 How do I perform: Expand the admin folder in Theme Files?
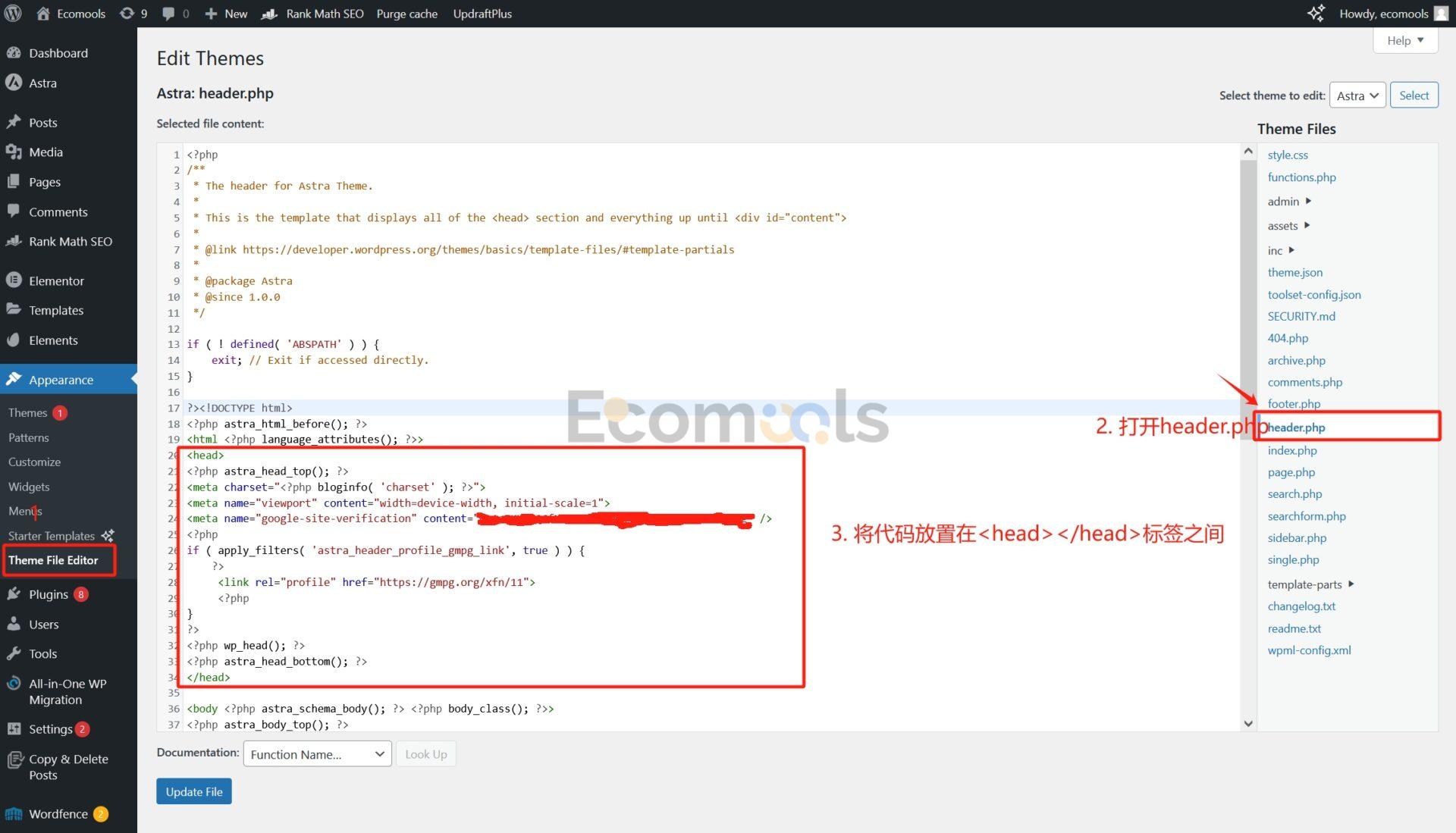[1289, 201]
